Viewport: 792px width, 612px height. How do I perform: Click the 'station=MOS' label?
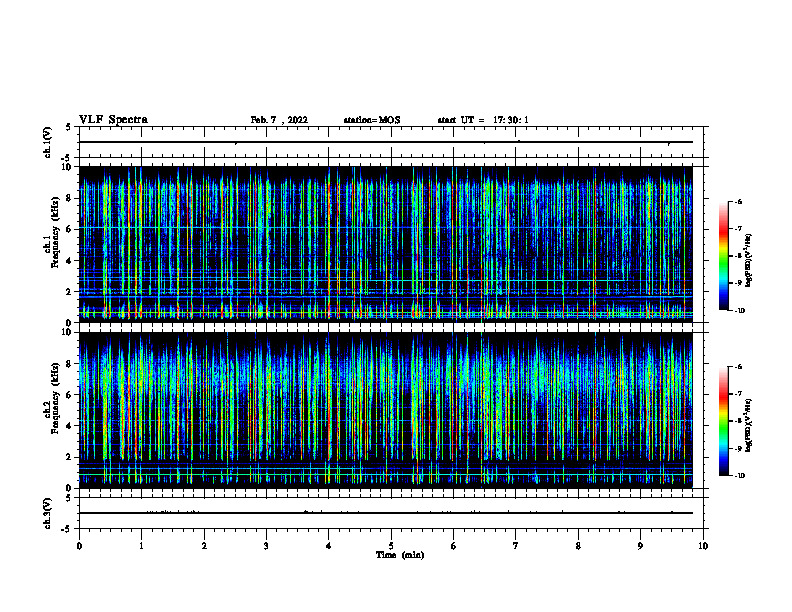click(x=372, y=120)
